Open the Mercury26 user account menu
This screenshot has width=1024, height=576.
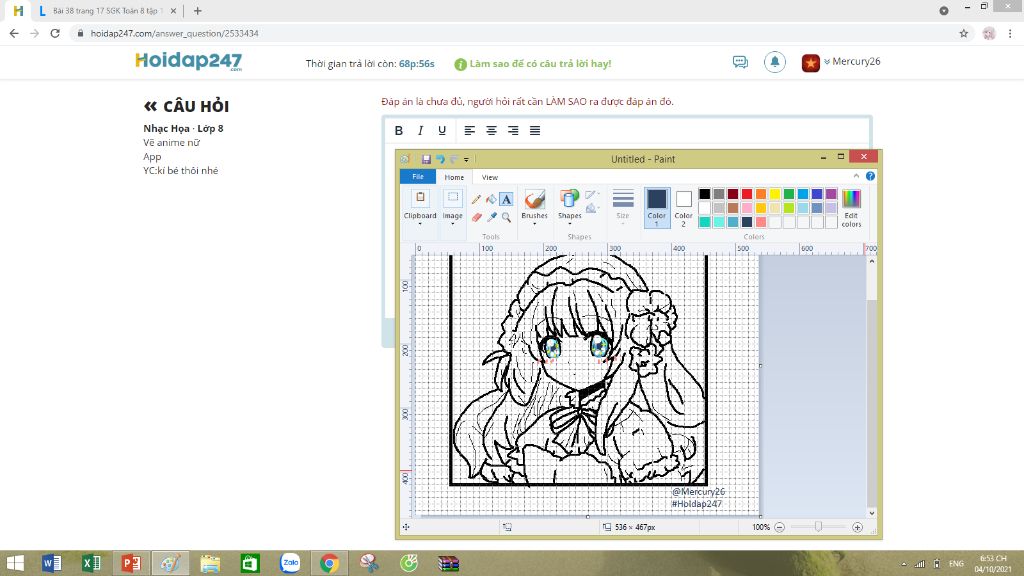pos(841,62)
